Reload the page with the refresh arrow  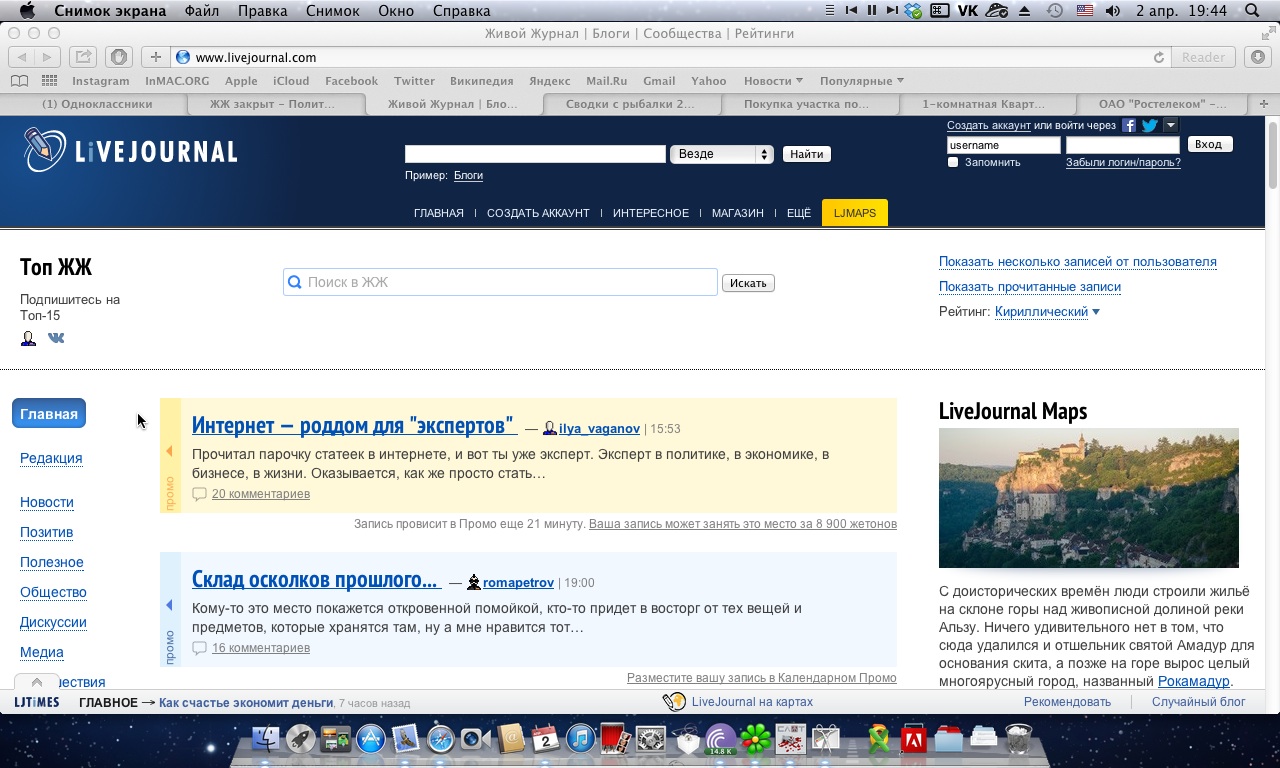(1159, 57)
